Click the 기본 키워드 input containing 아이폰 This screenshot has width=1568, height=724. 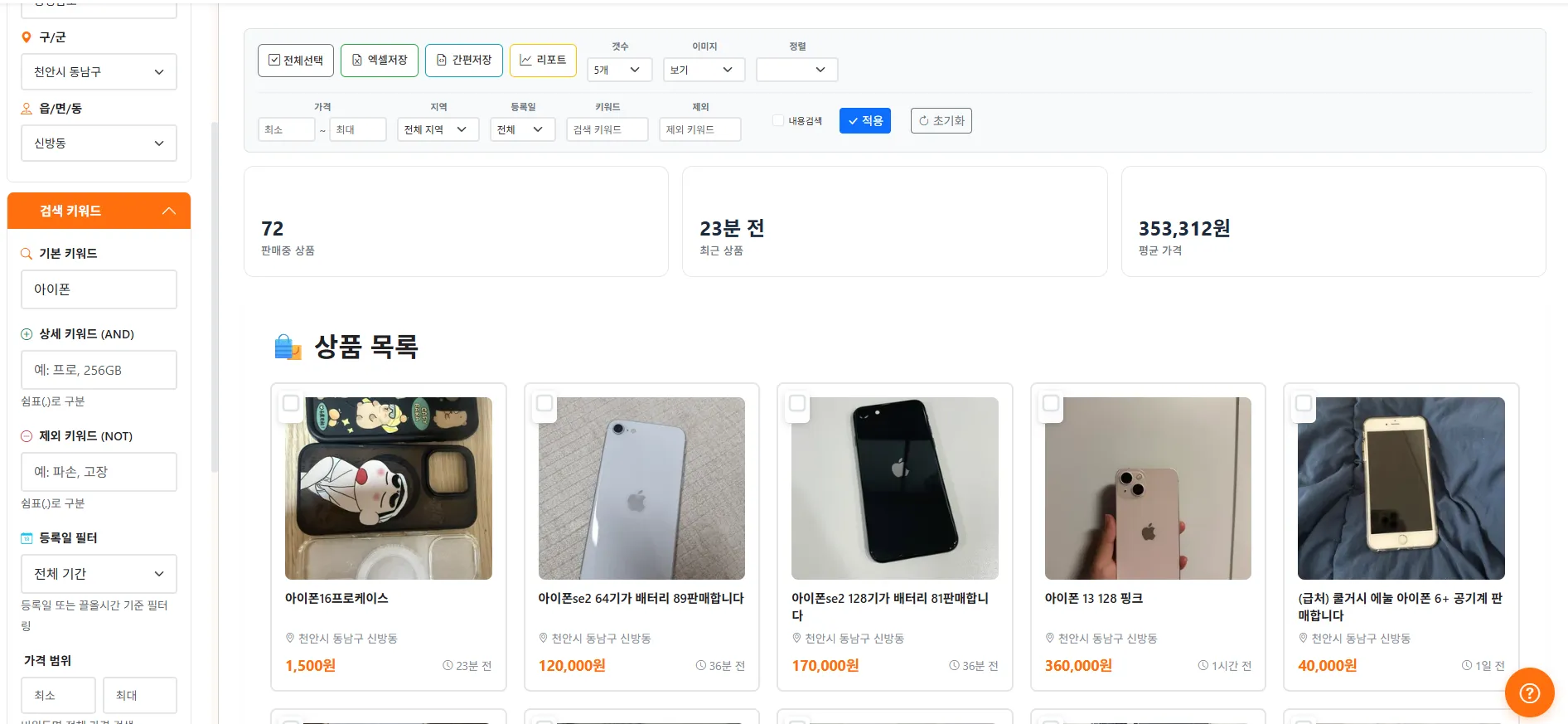[99, 289]
